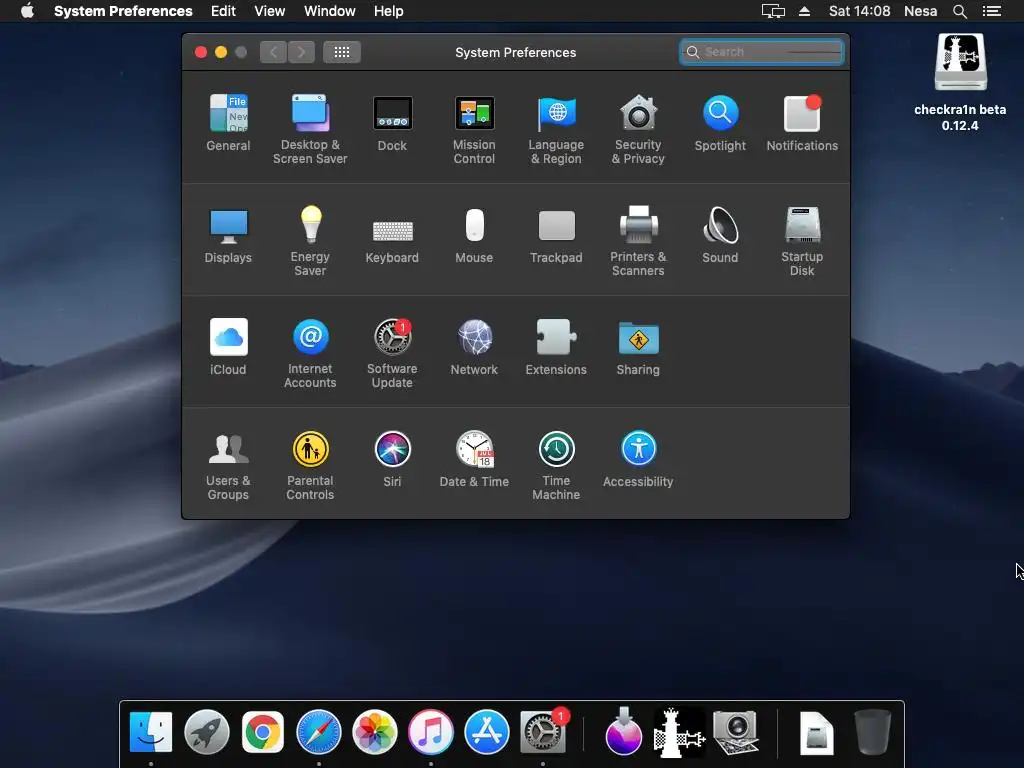The width and height of the screenshot is (1024, 768).
Task: Open Launchpad from the Dock
Action: 207,732
